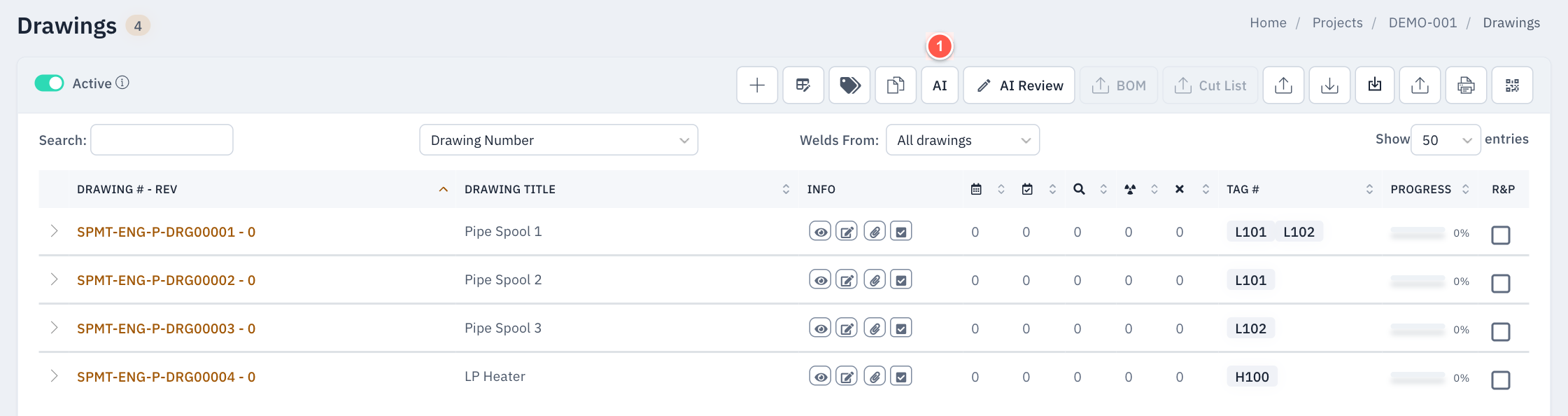Click paperclip attachment icon for Pipe Spool 1

[x=875, y=231]
